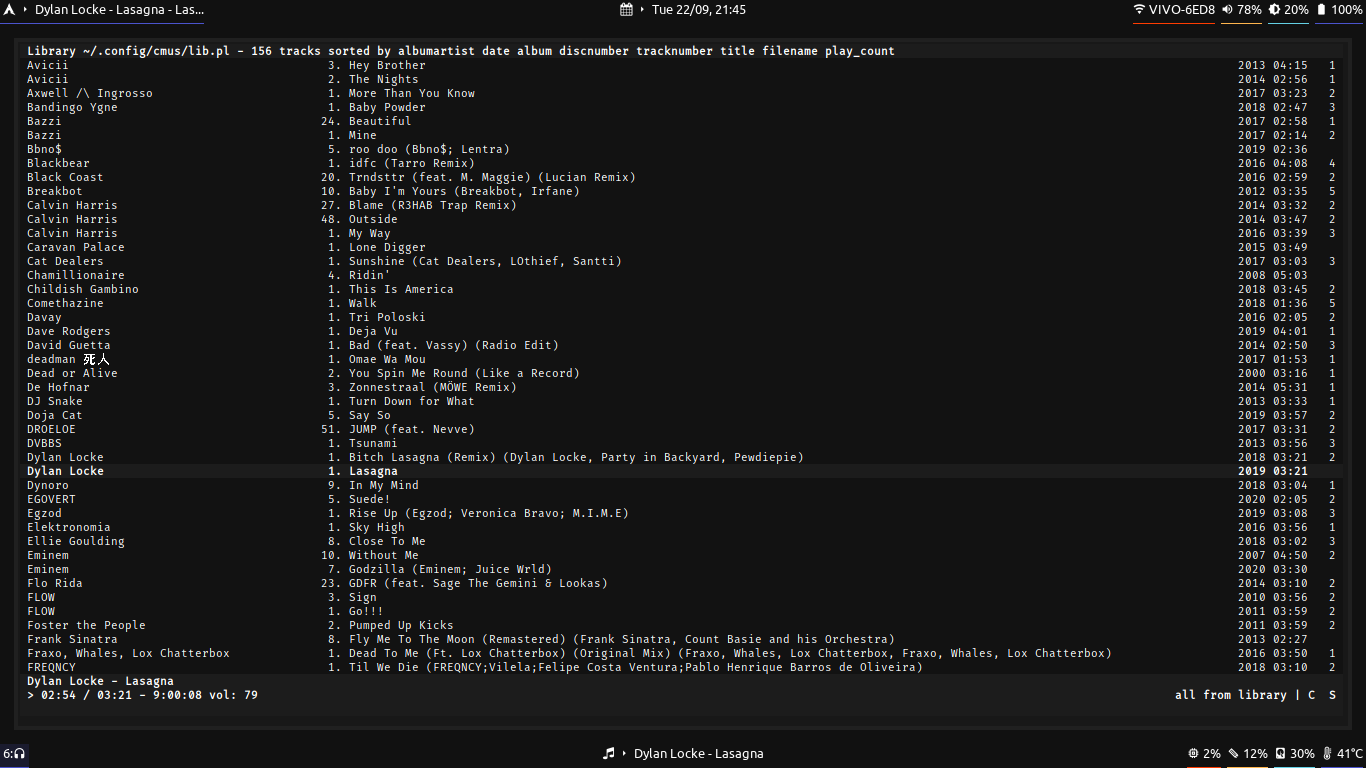Select 'Blame (R3HAB Trap Remix)' track
1366x768 pixels.
(x=683, y=205)
